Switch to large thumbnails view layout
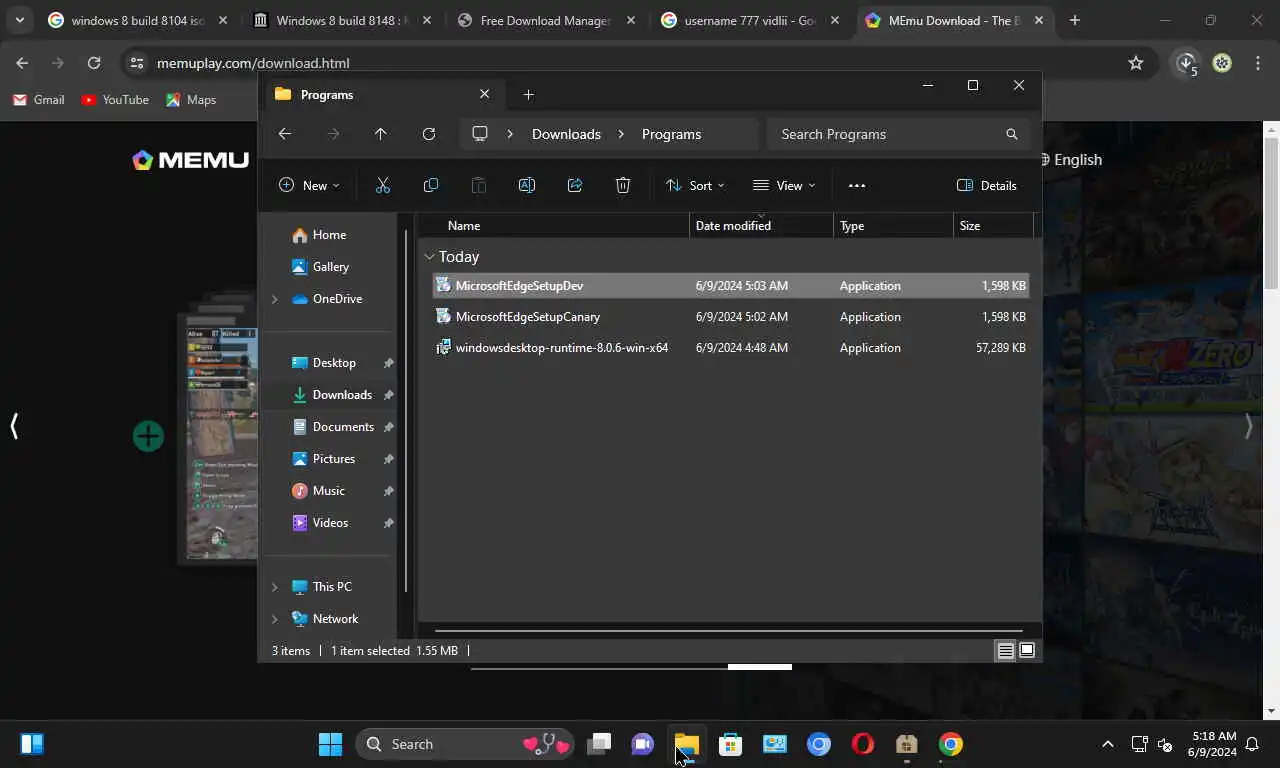Viewport: 1280px width, 768px height. [x=1027, y=650]
